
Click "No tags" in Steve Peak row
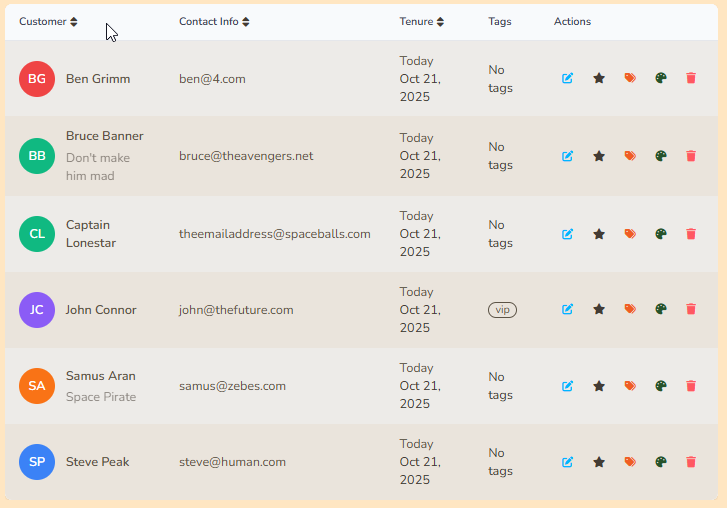tap(500, 462)
